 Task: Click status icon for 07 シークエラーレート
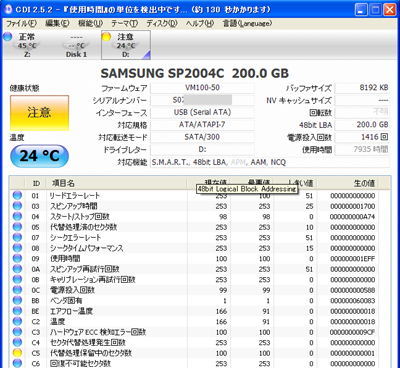[x=17, y=237]
